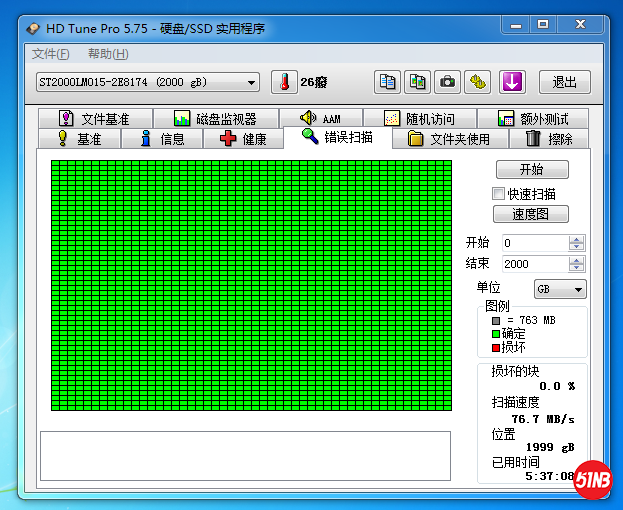Open the 健康 tab with red cross
The height and width of the screenshot is (510, 623).
coord(243,139)
